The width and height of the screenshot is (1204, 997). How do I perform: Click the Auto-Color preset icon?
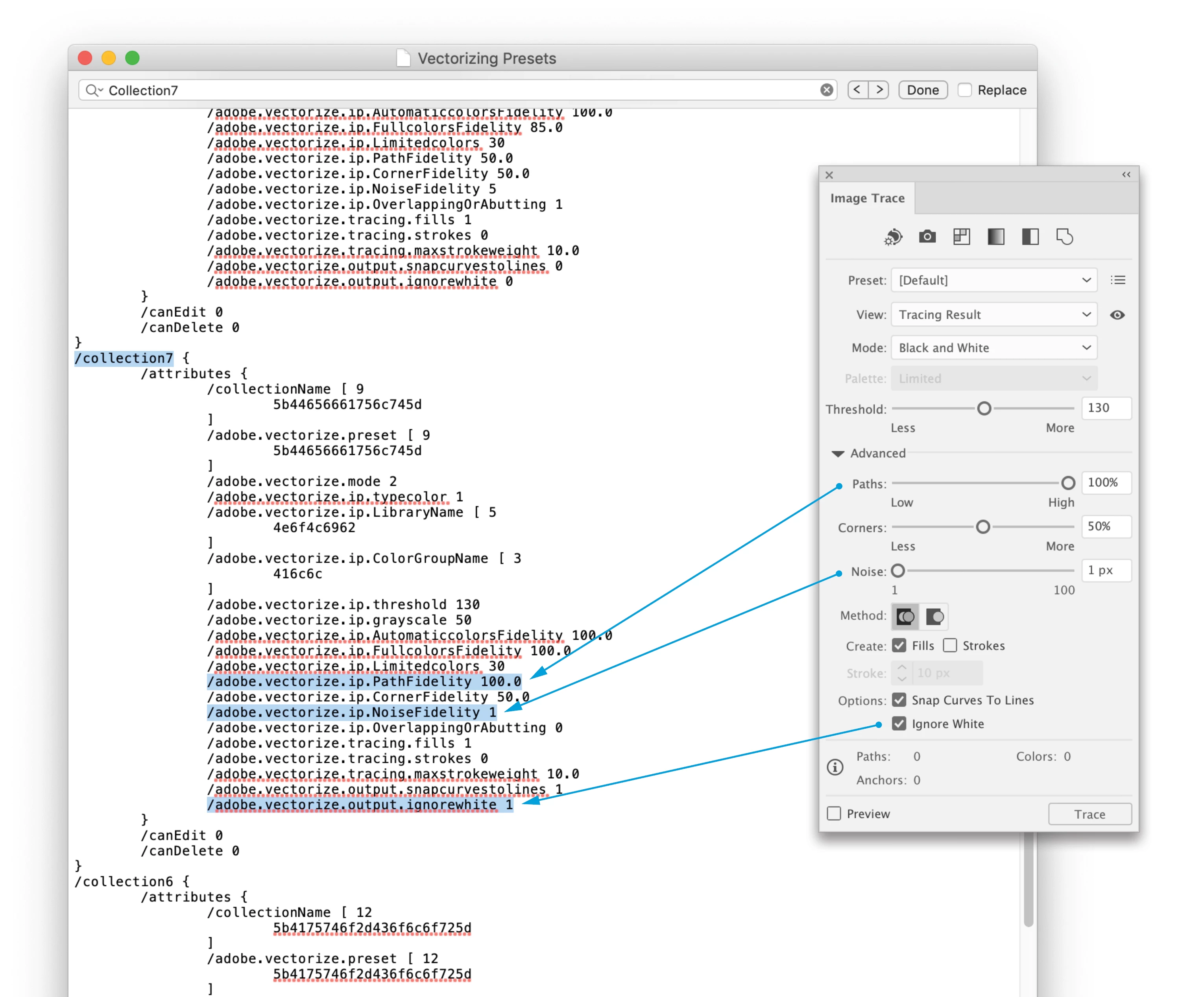(893, 237)
